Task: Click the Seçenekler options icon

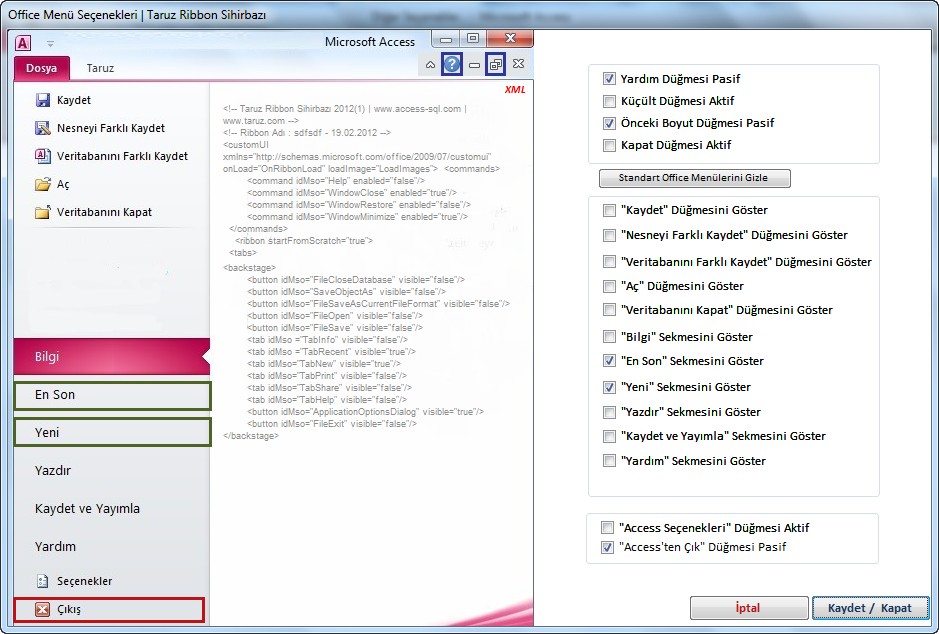Action: click(x=42, y=581)
